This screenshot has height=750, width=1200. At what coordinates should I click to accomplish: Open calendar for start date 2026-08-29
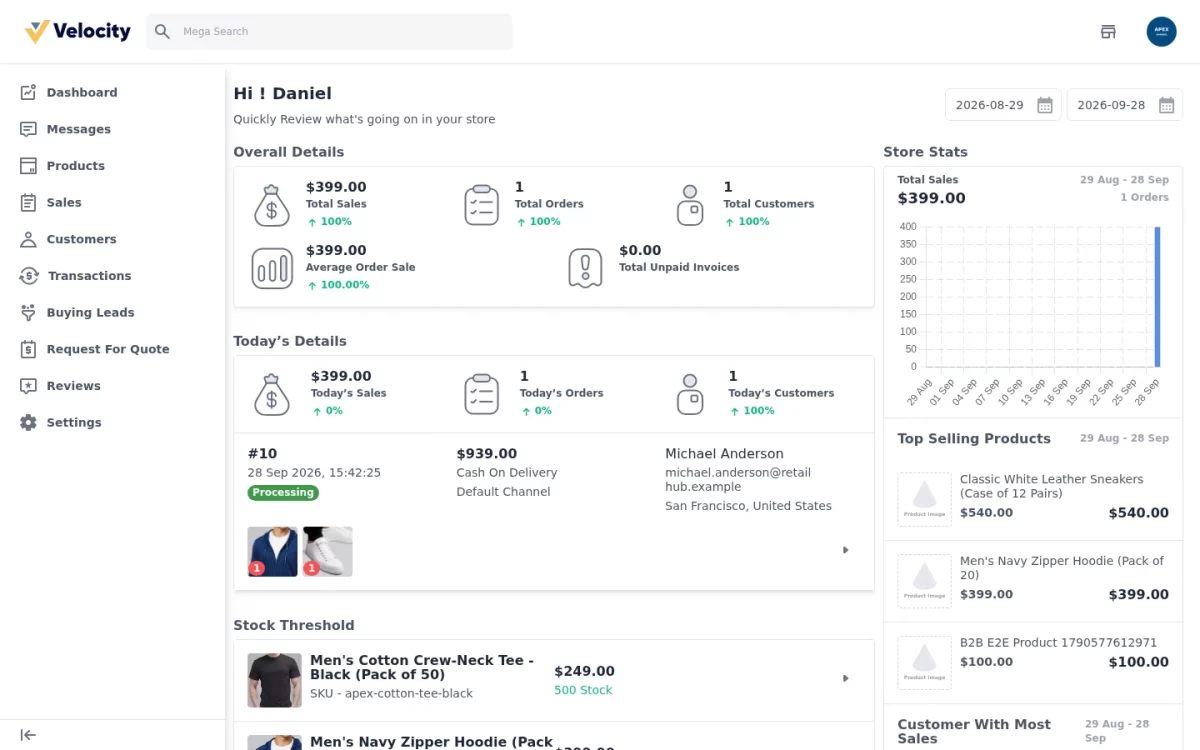coord(1044,105)
